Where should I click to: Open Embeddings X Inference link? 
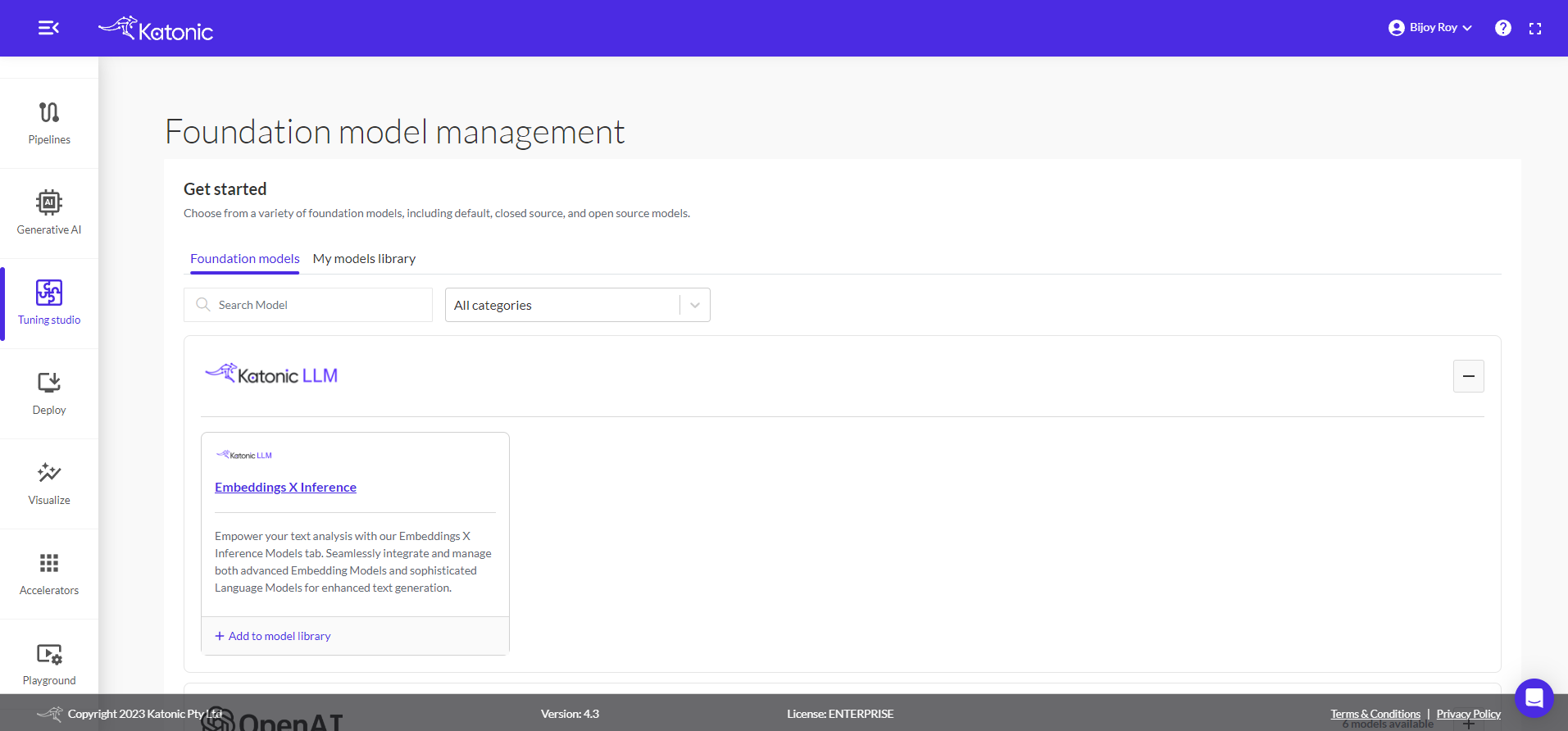(x=285, y=488)
